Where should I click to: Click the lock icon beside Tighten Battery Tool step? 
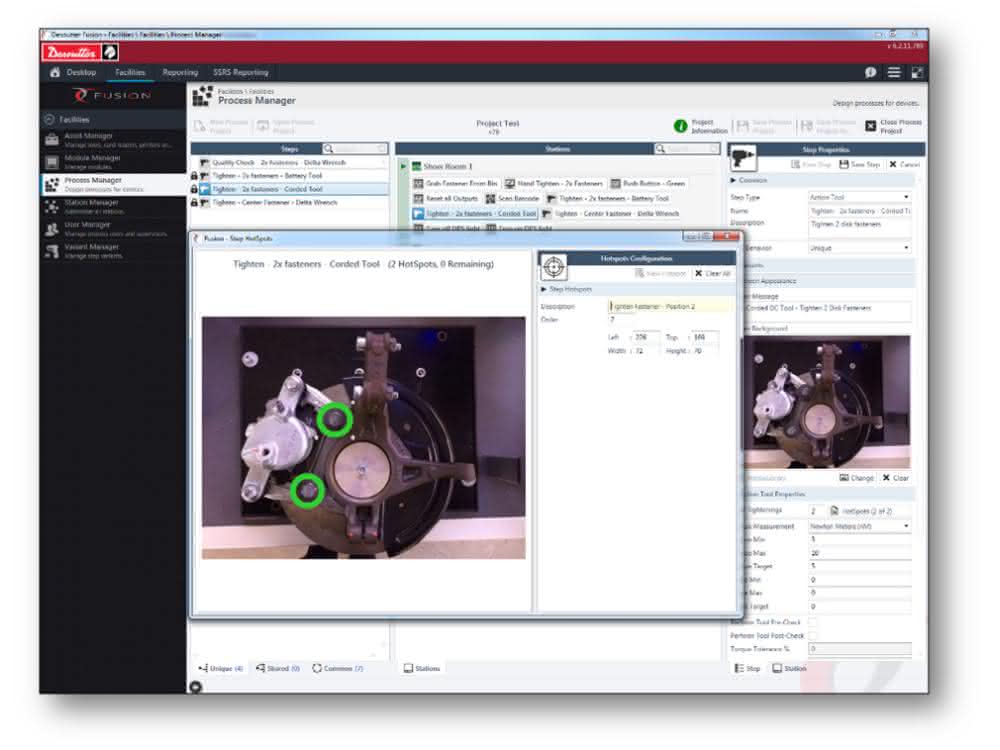tap(194, 176)
